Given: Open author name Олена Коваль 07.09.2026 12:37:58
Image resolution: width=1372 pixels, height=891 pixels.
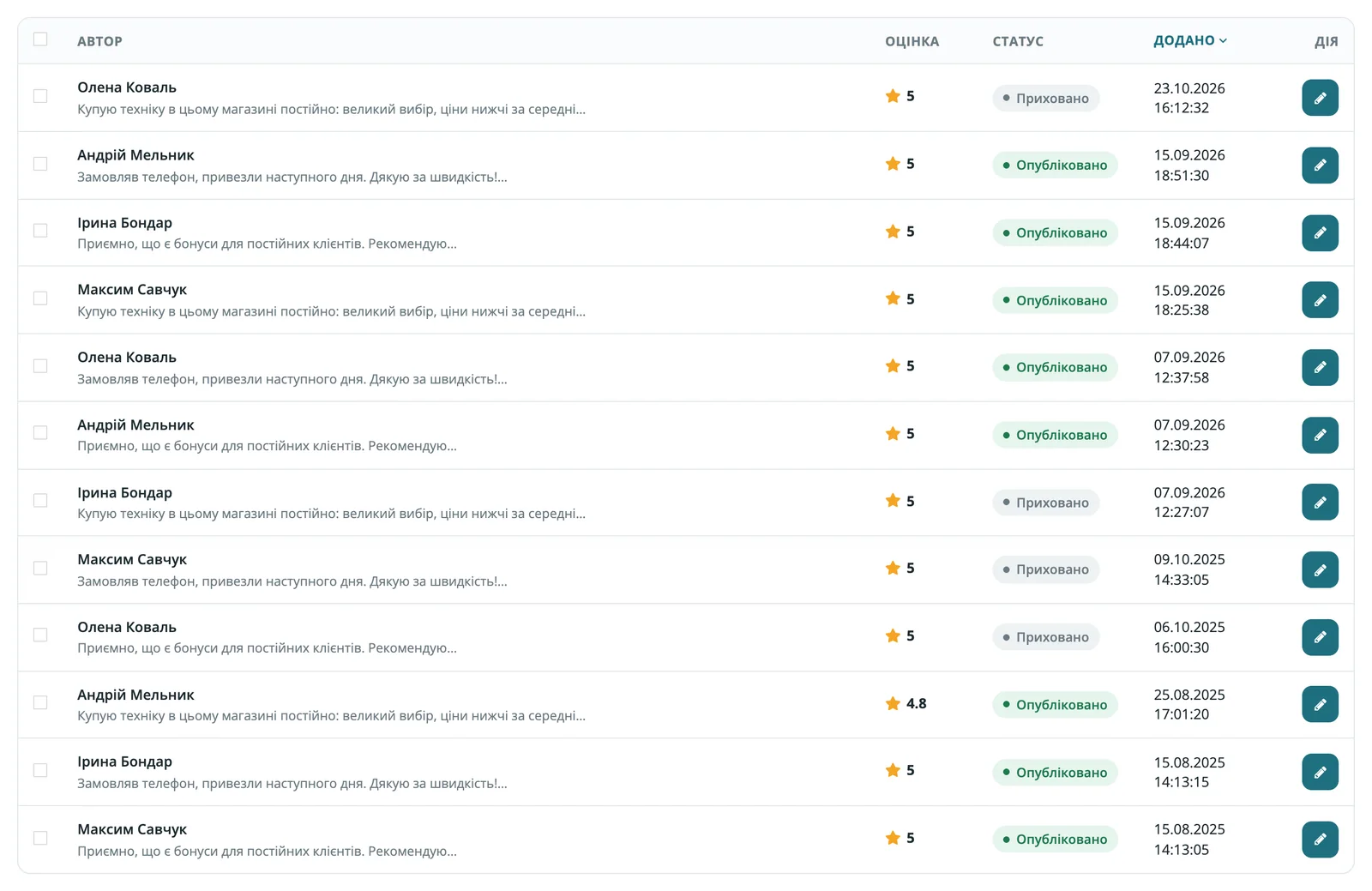Looking at the screenshot, I should 127,357.
